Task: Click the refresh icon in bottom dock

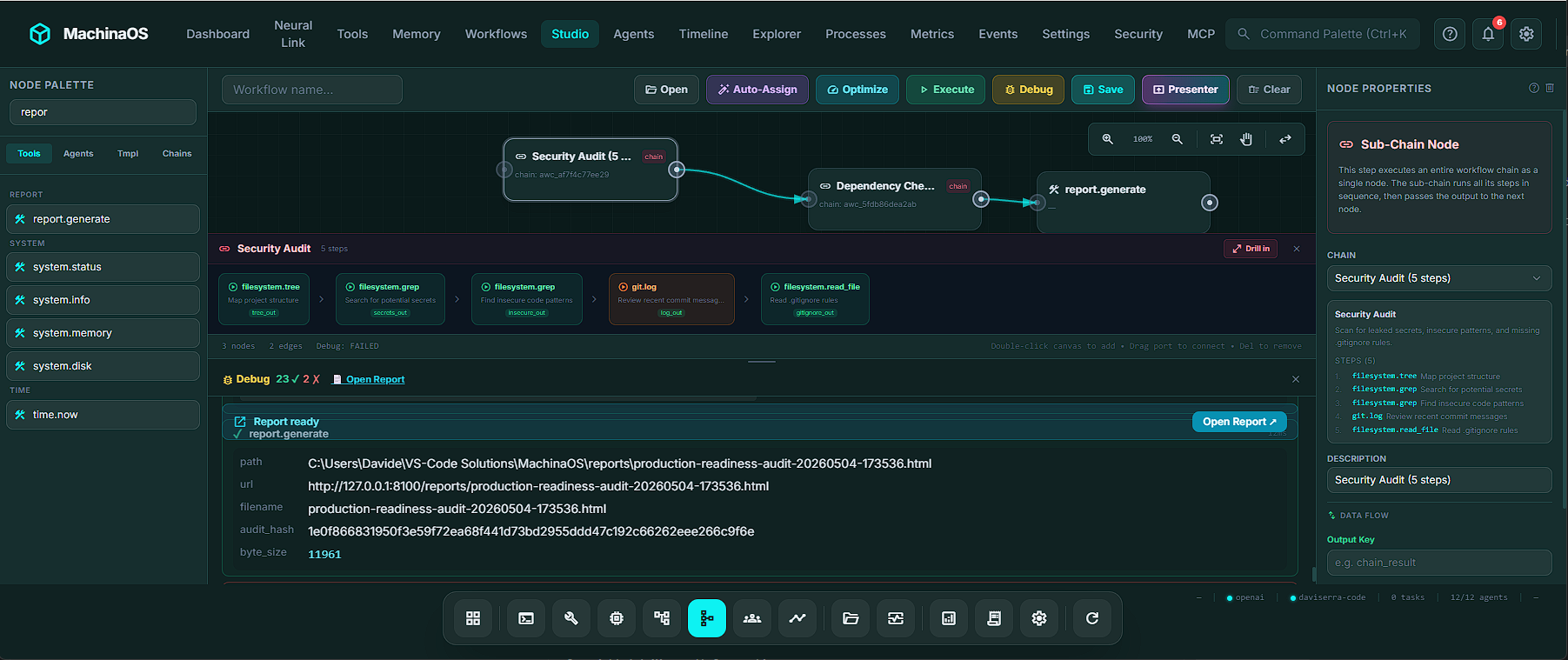Action: pyautogui.click(x=1092, y=618)
